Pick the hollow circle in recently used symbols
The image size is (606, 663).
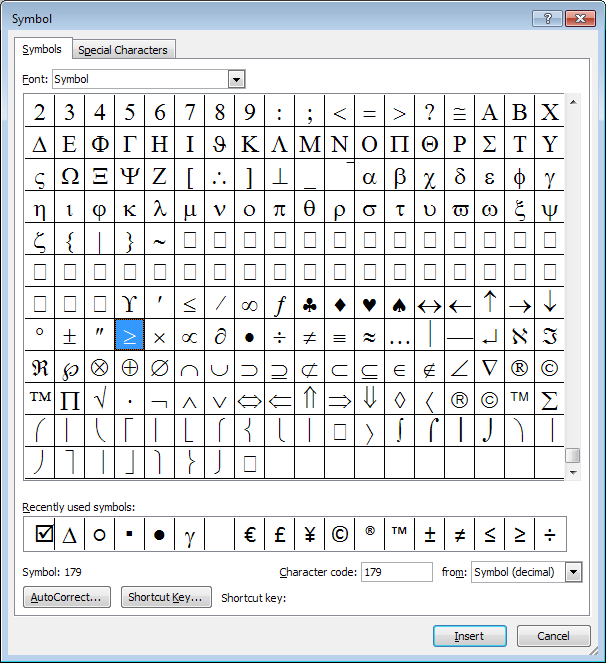(x=99, y=534)
